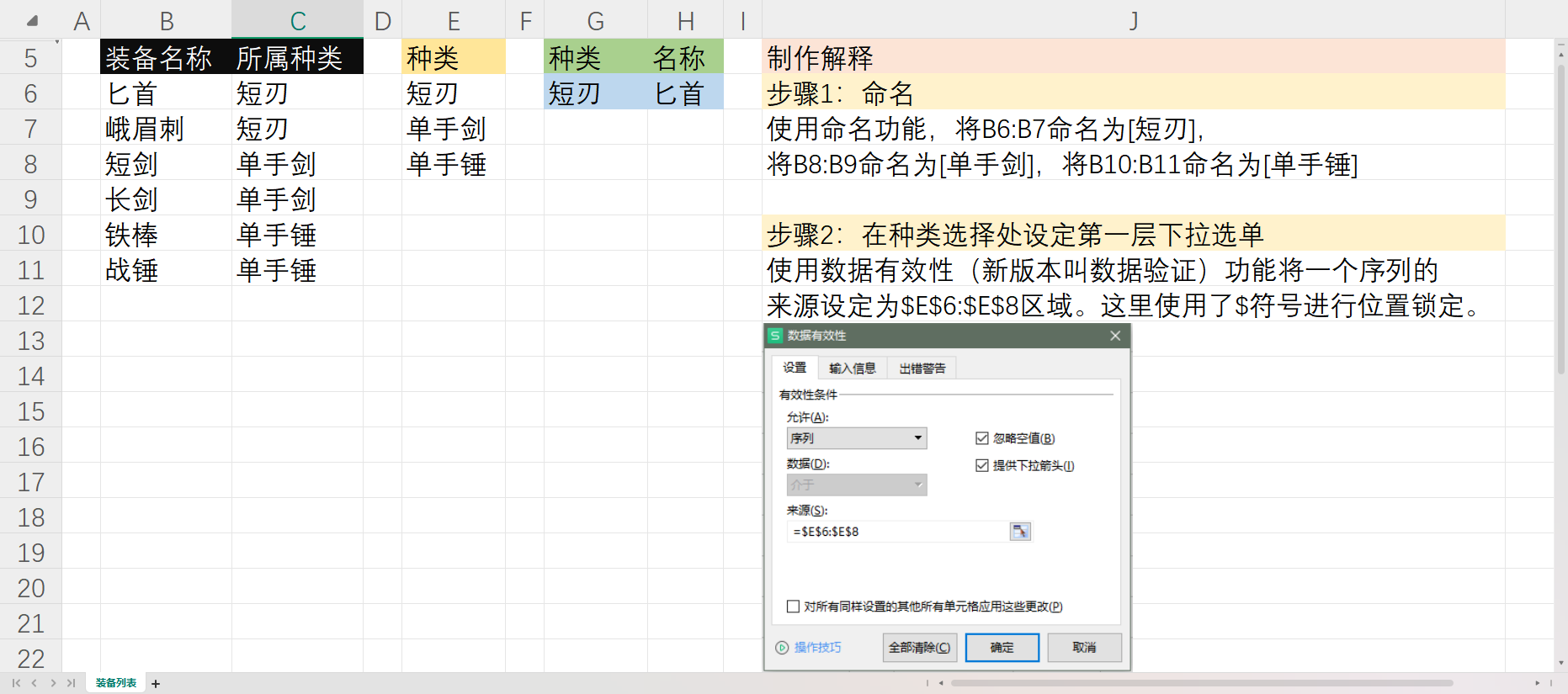
Task: Switch to the 出错警告 tab
Action: (922, 368)
